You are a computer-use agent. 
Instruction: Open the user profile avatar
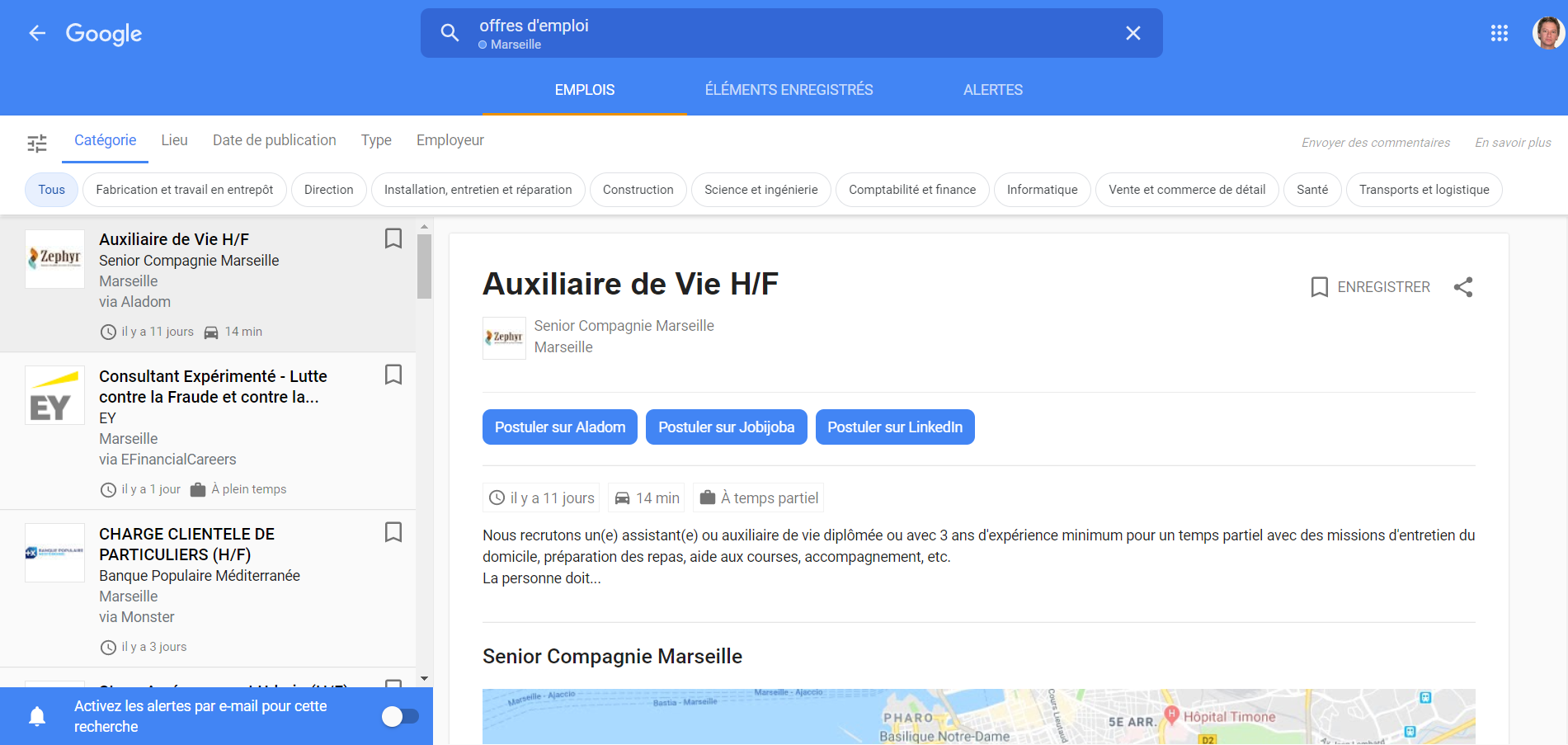tap(1547, 33)
